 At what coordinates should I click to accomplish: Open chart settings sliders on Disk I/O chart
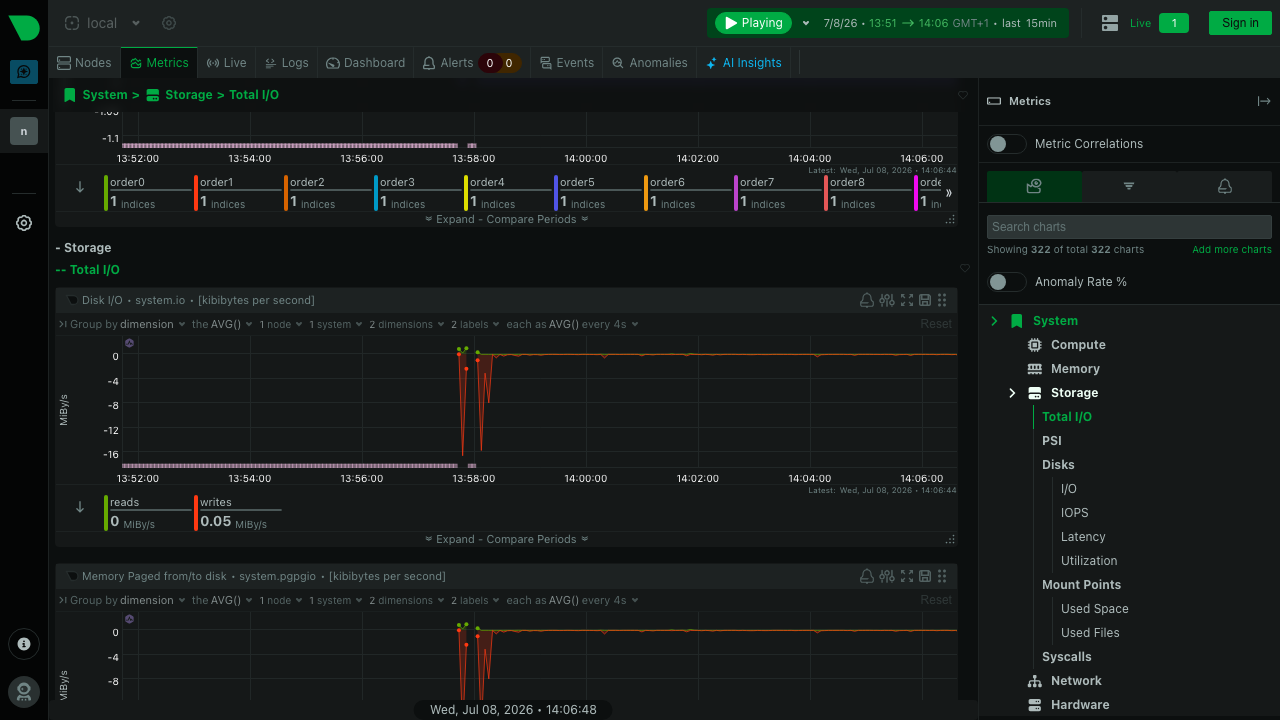click(x=887, y=300)
